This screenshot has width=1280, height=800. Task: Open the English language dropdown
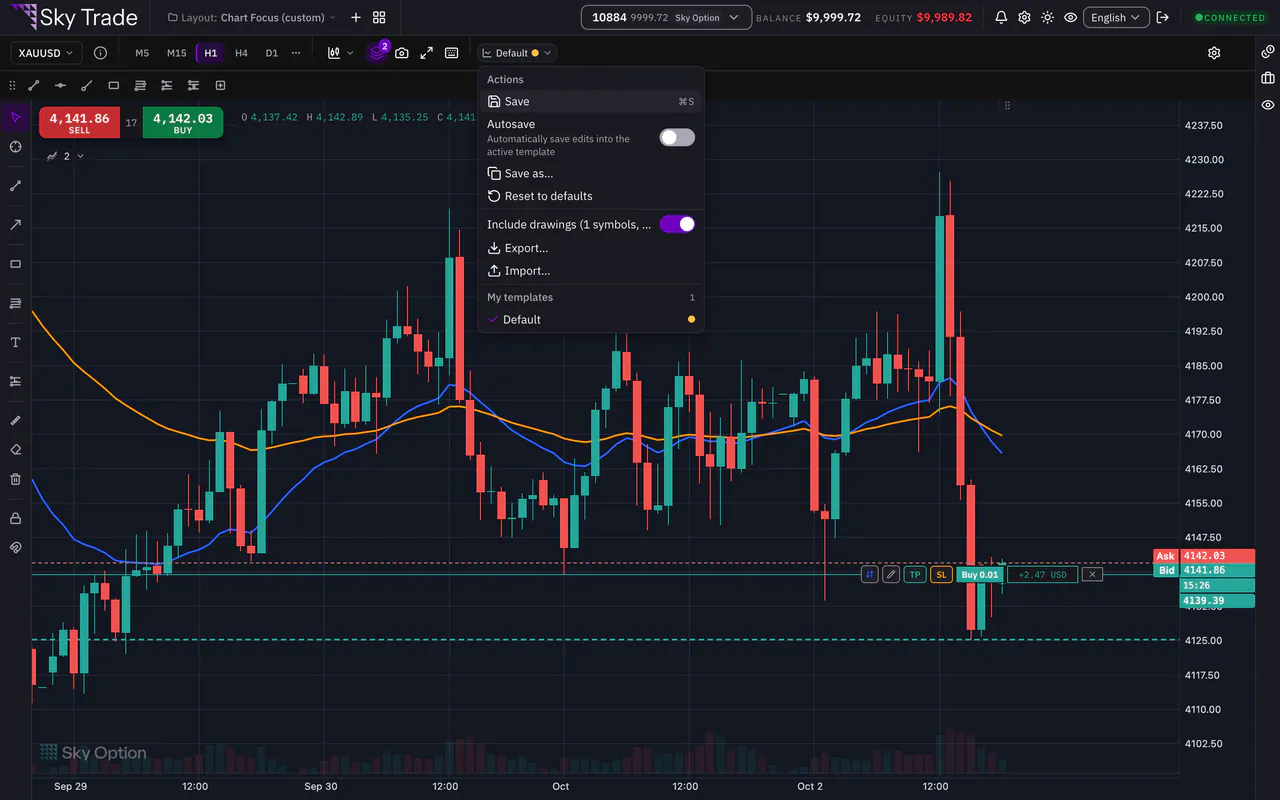[1116, 18]
